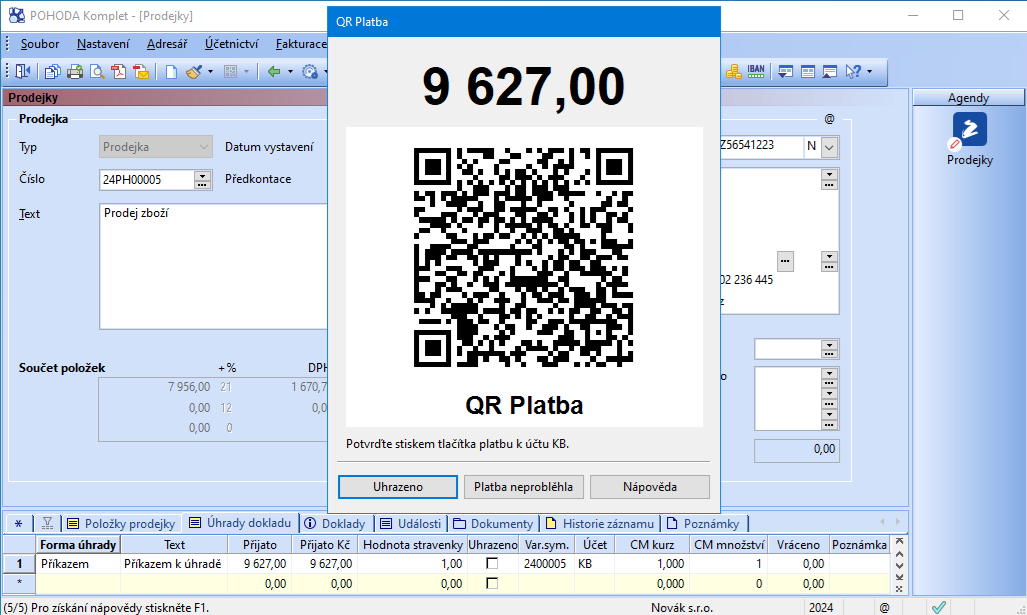Click the context help pointer icon
The image size is (1027, 615).
pyautogui.click(x=852, y=71)
